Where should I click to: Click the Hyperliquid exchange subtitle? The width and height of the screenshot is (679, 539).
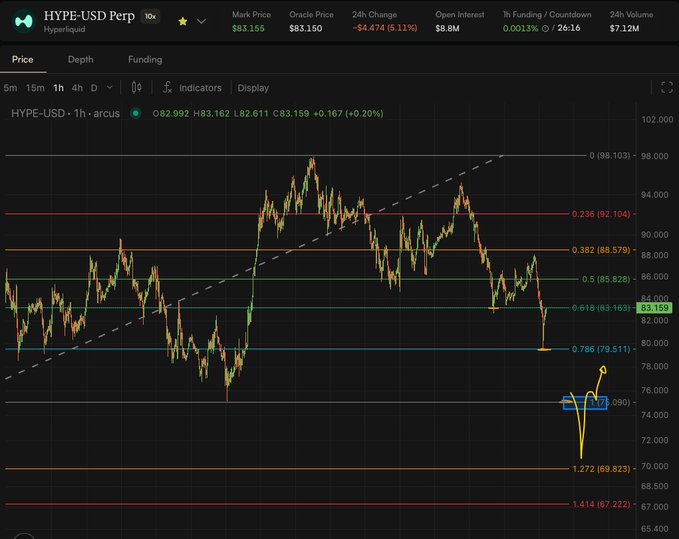coord(65,29)
